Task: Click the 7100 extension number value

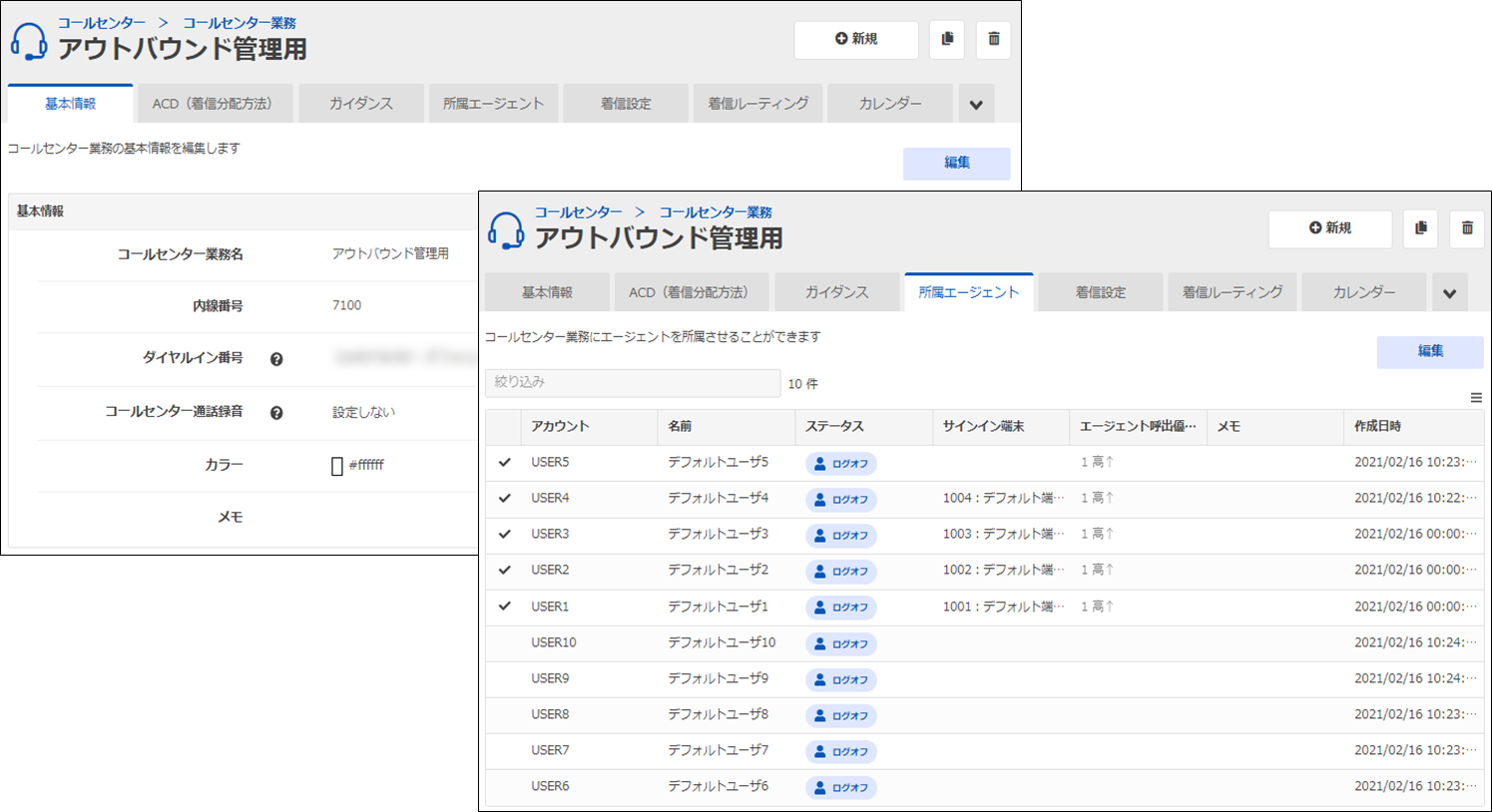Action: 346,306
